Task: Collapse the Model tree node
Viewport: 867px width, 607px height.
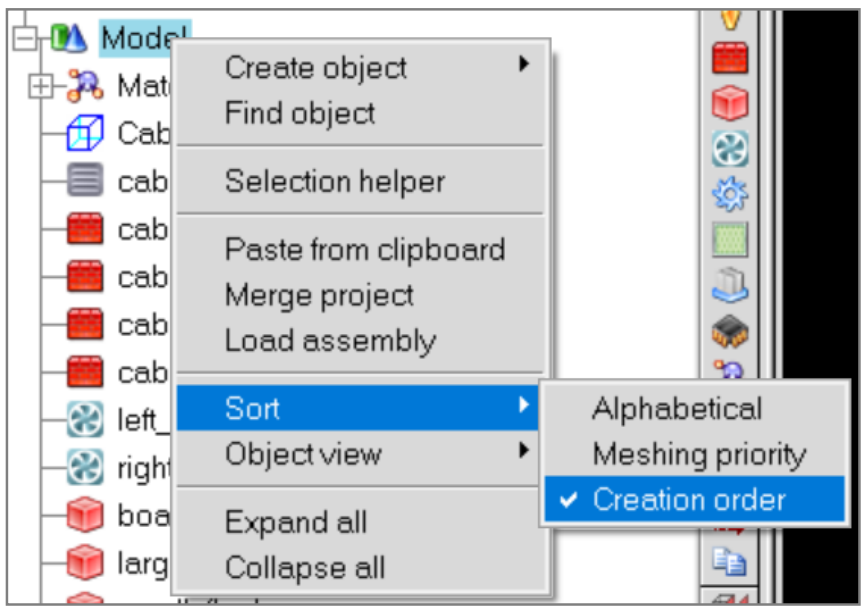Action: pos(25,39)
